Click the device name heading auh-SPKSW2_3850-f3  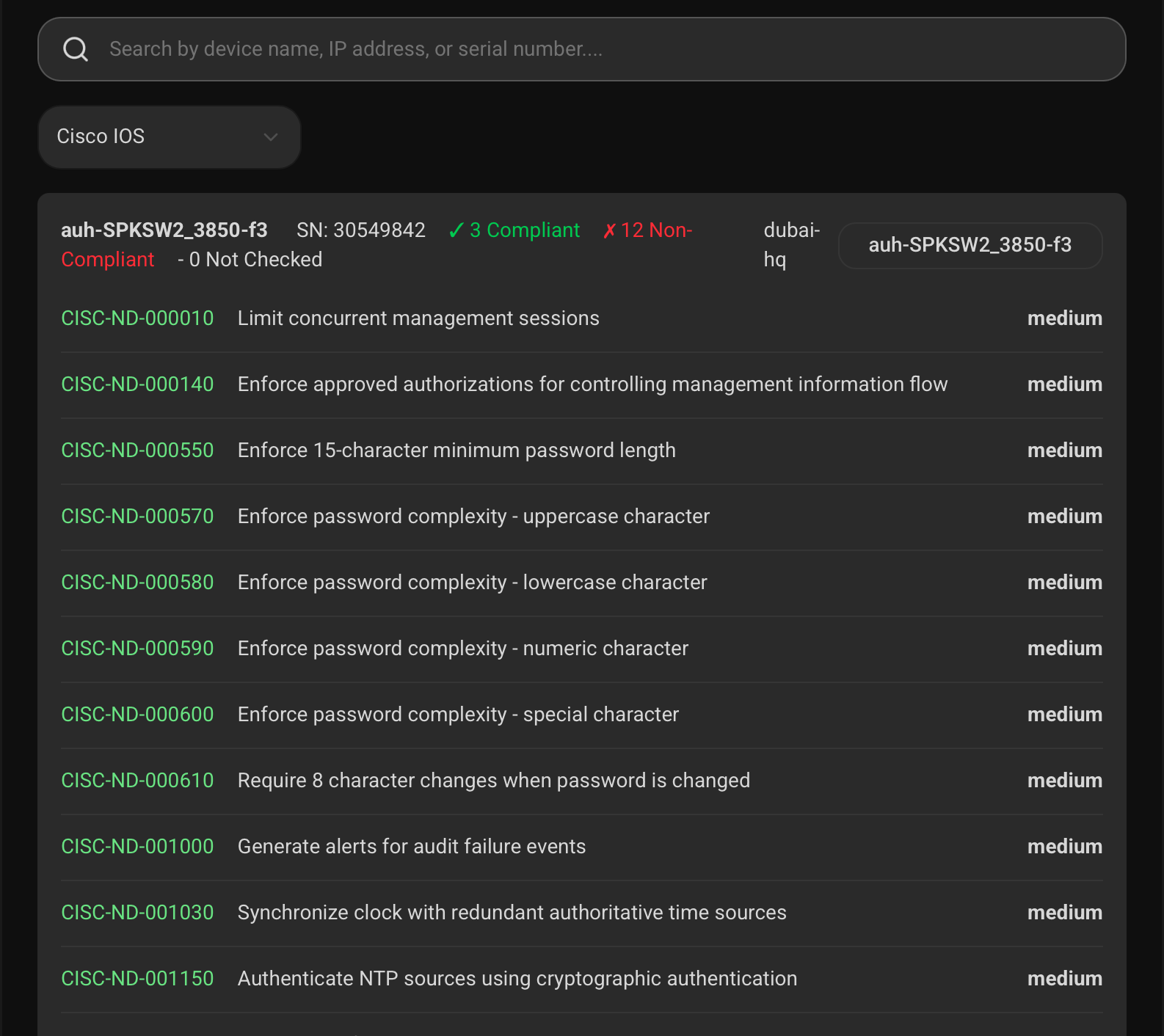(x=164, y=230)
